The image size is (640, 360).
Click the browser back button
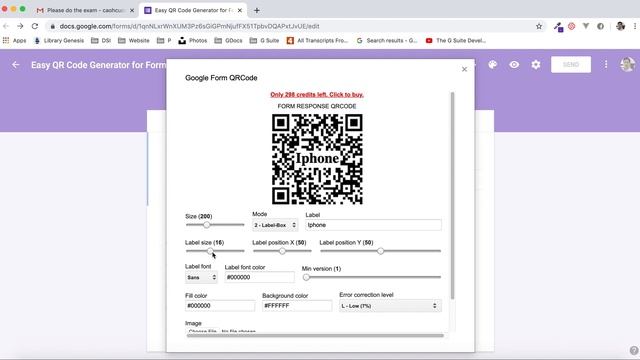coord(6,26)
